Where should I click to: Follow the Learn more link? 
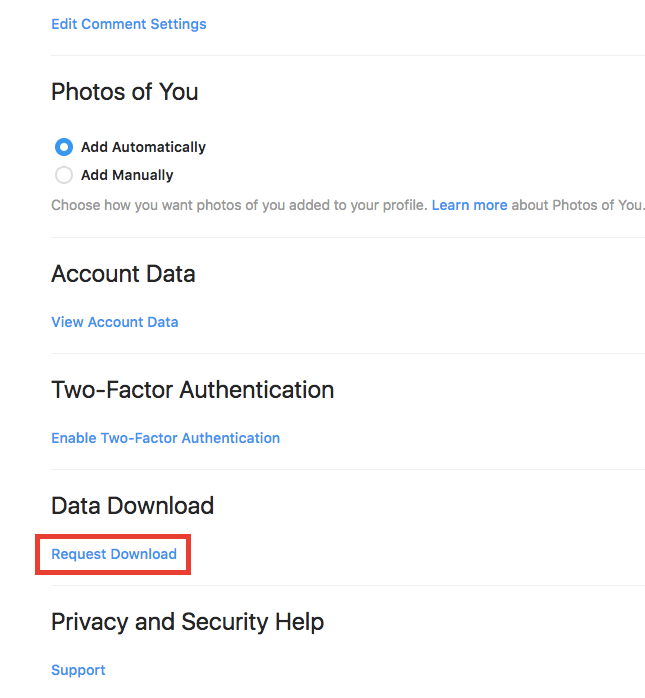469,205
